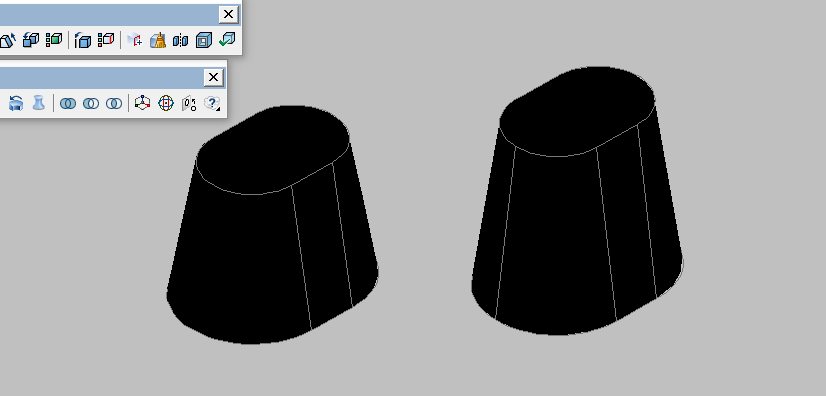Select the Copy Faces tool
The height and width of the screenshot is (396, 826).
tap(31, 40)
